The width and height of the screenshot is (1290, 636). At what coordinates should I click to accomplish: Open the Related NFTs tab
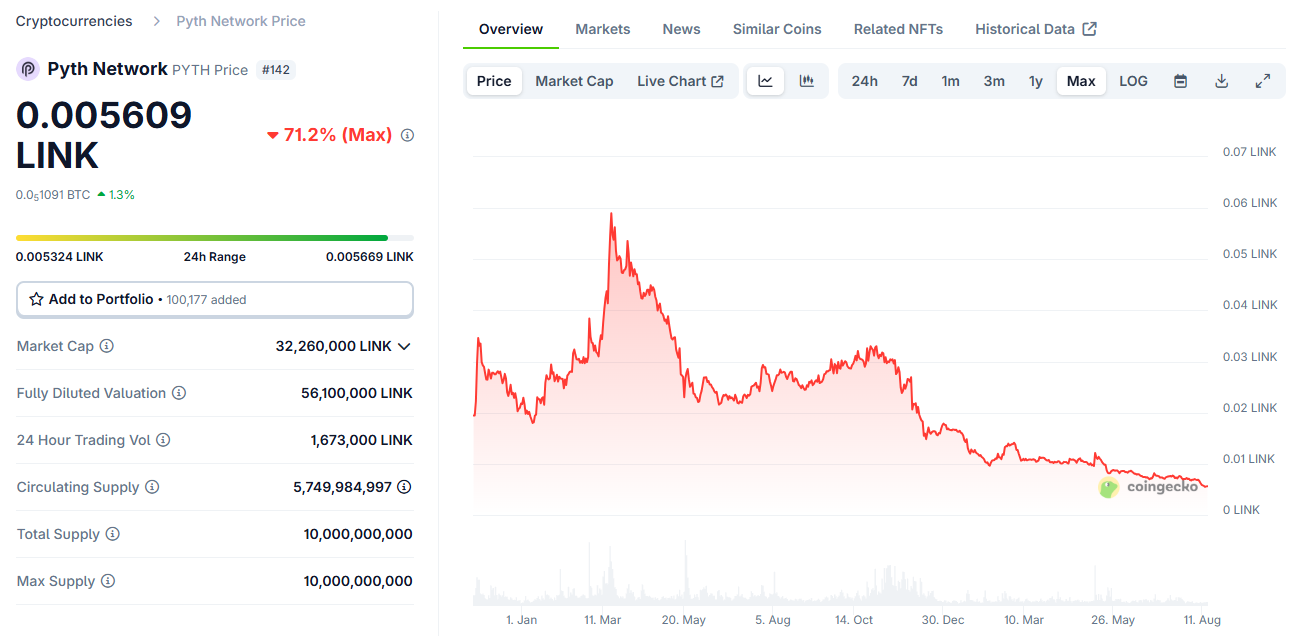click(898, 29)
